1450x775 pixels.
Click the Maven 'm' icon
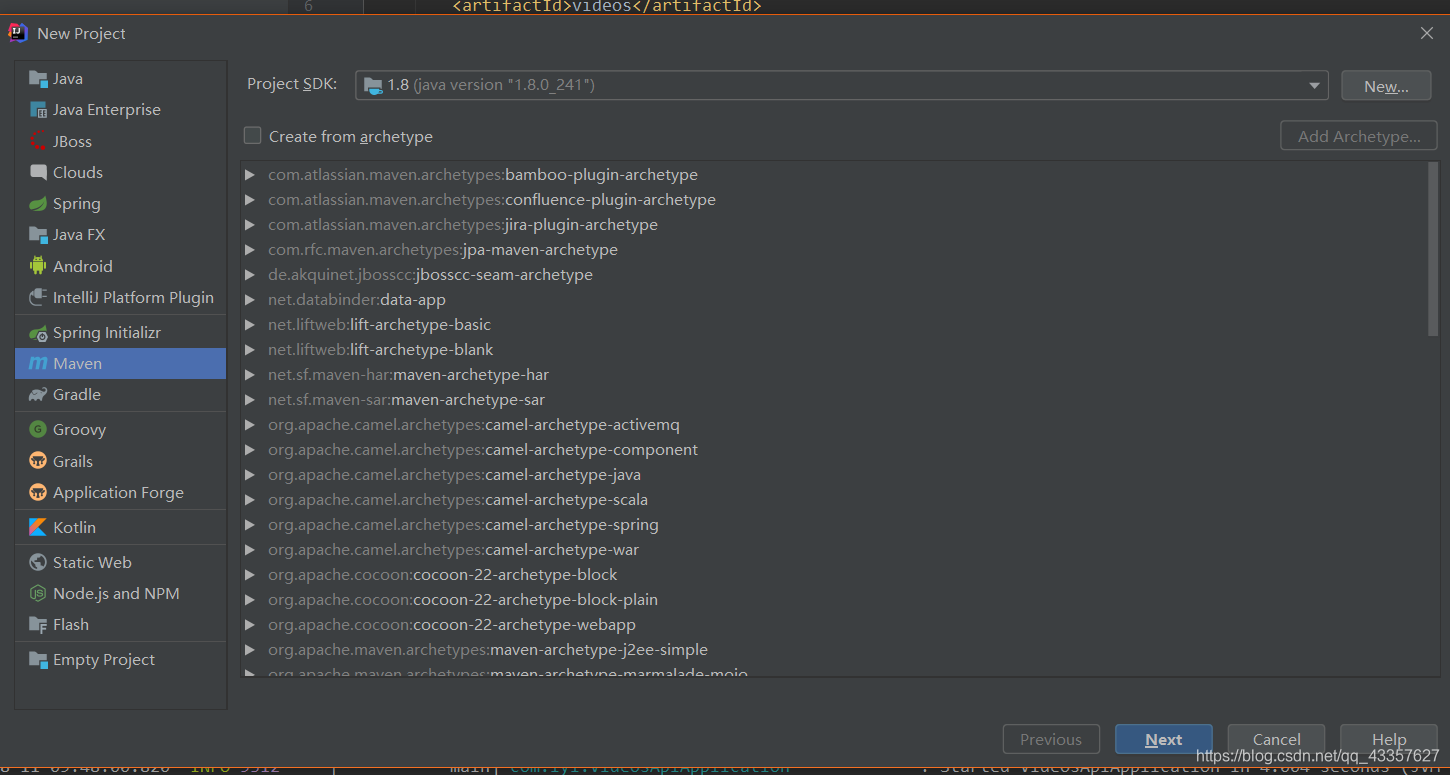[38, 364]
